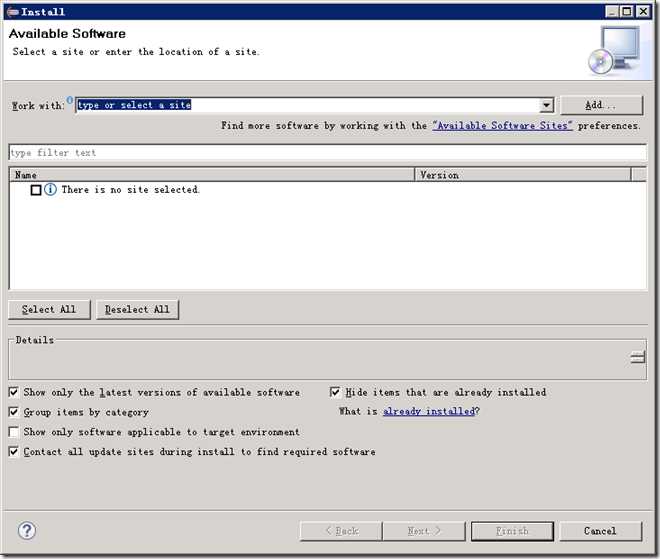
Task: Click the type filter text field
Action: point(327,152)
